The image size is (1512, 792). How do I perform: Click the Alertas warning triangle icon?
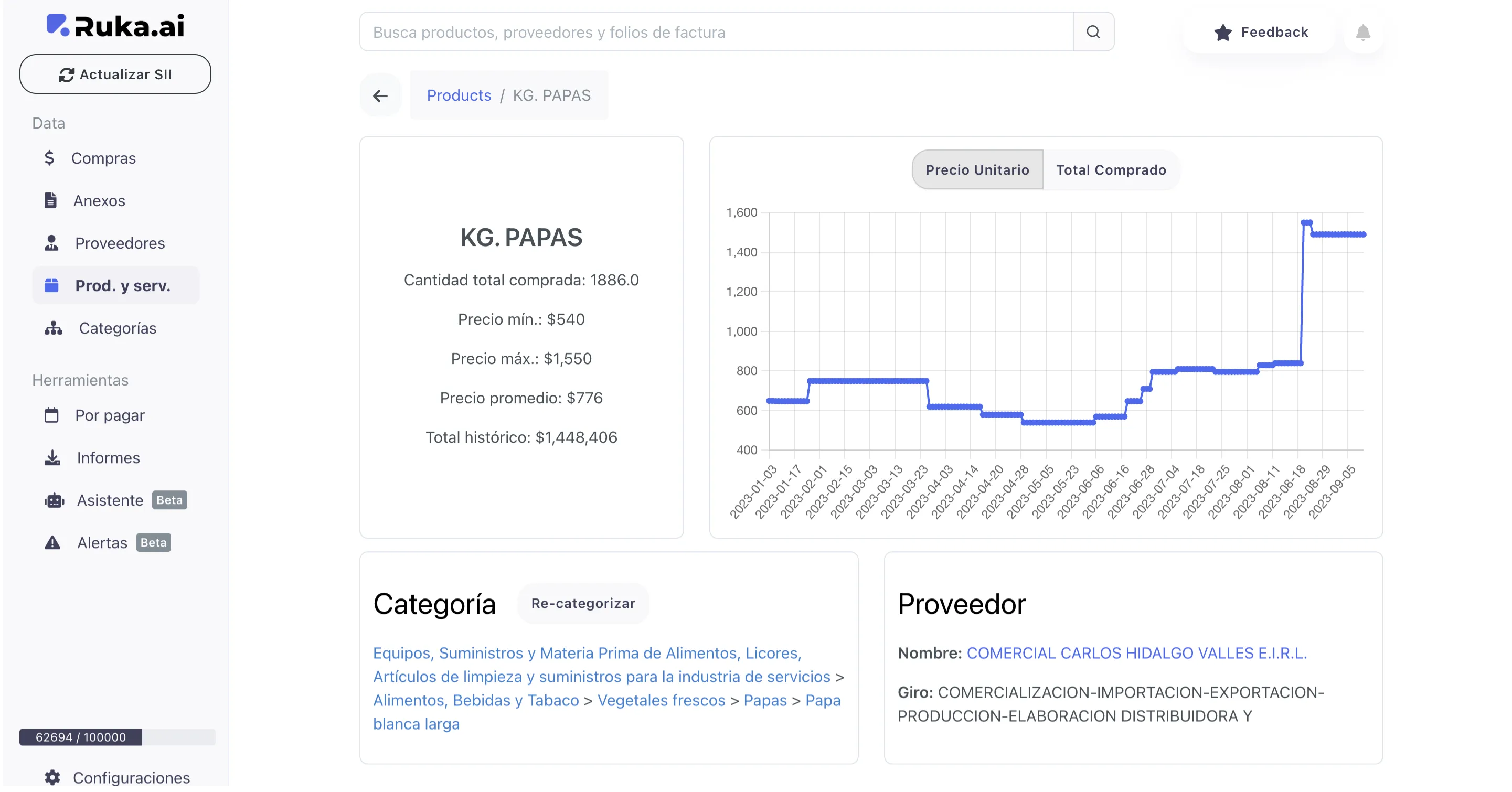[53, 543]
